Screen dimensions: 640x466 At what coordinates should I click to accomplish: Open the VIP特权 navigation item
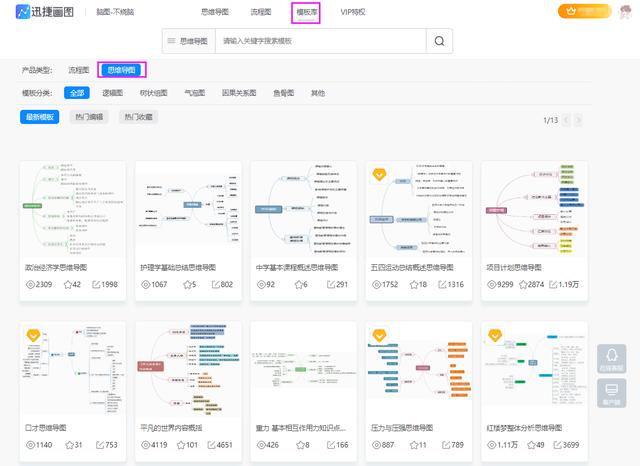353,12
